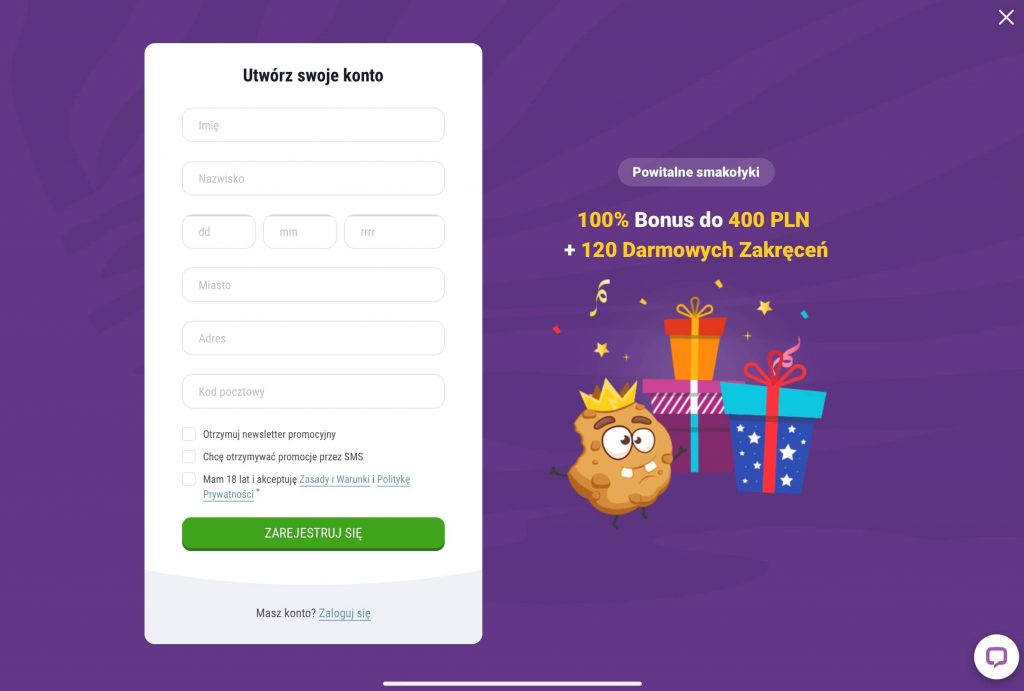Check the 18 years age confirmation box
Image resolution: width=1024 pixels, height=691 pixels.
189,479
